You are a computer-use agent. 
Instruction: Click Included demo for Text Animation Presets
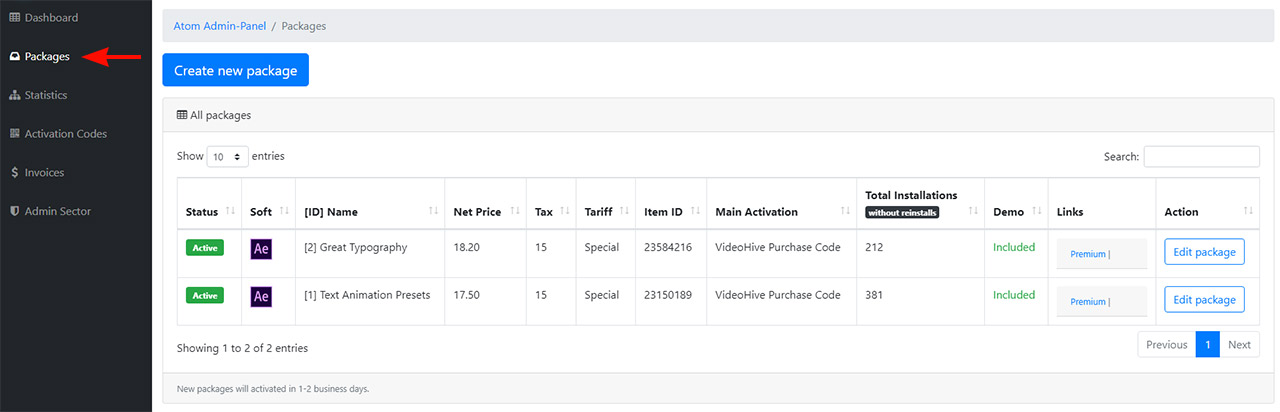pos(1014,295)
